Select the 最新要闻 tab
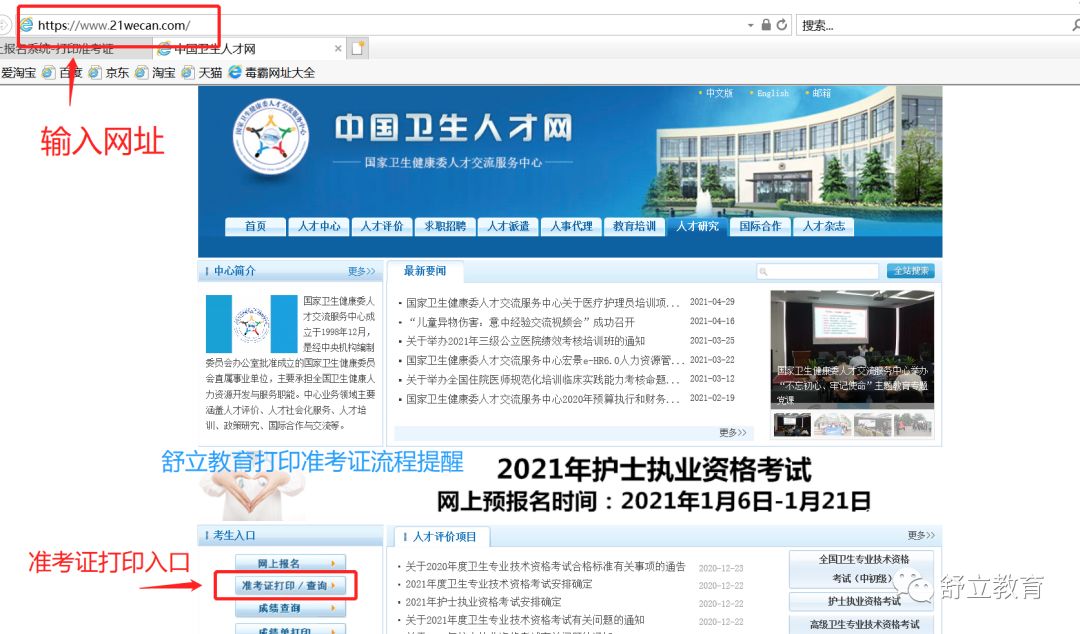The width and height of the screenshot is (1080, 634). (x=425, y=271)
